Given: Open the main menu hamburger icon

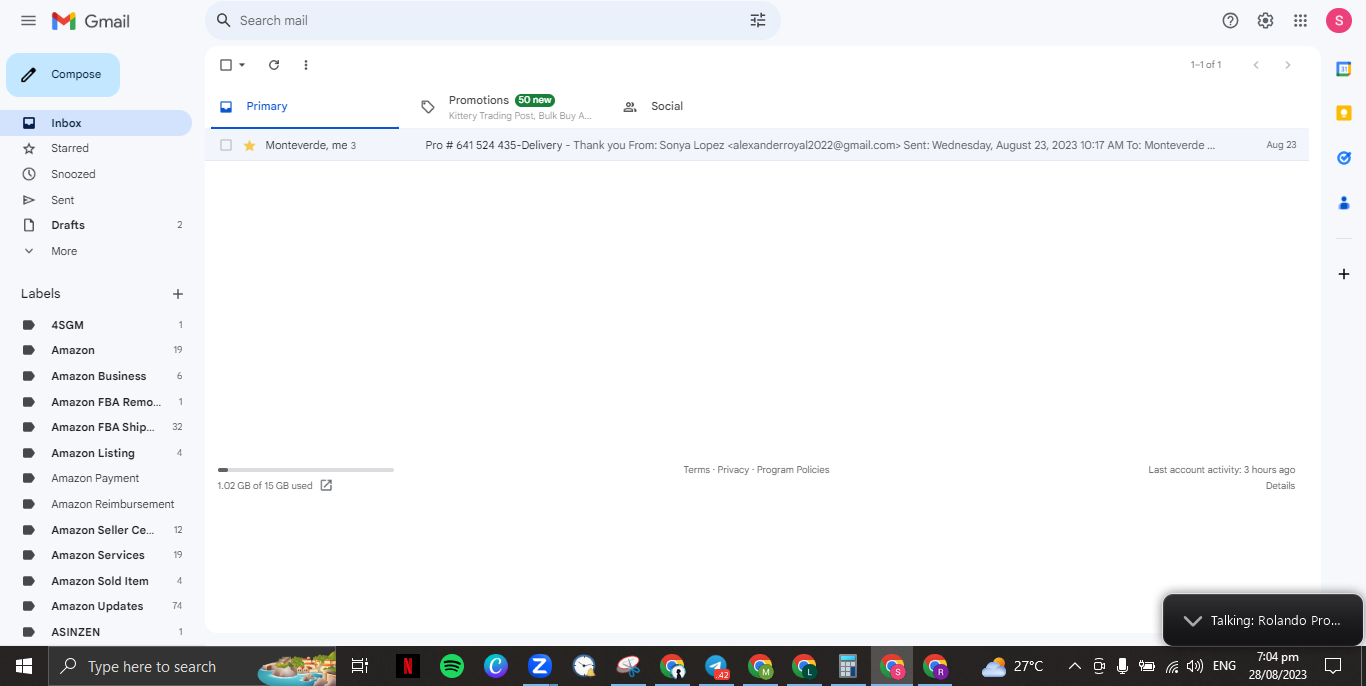Looking at the screenshot, I should (x=28, y=21).
